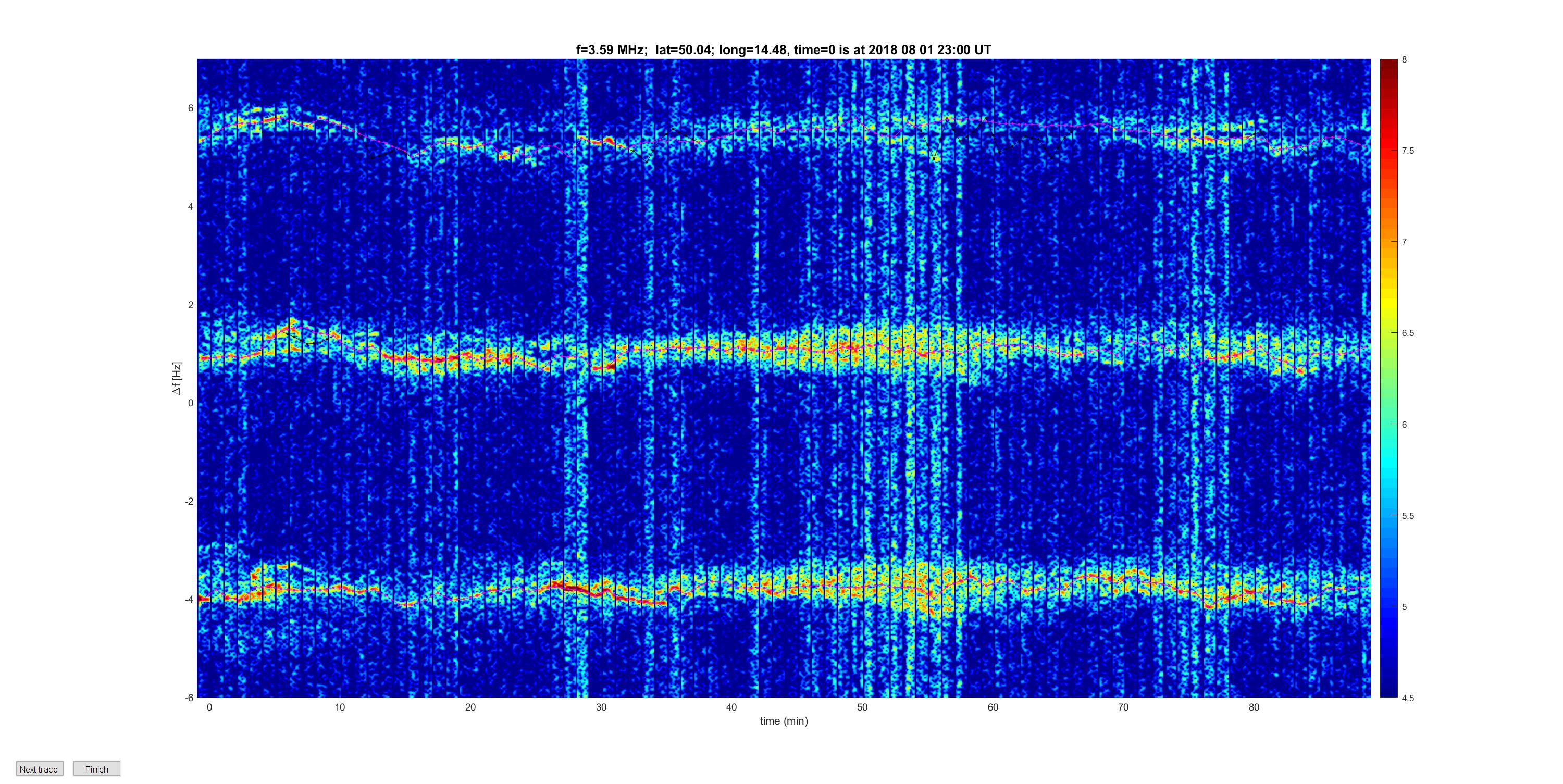Click the x-axis tick label 80
The height and width of the screenshot is (784, 1563).
1254,707
